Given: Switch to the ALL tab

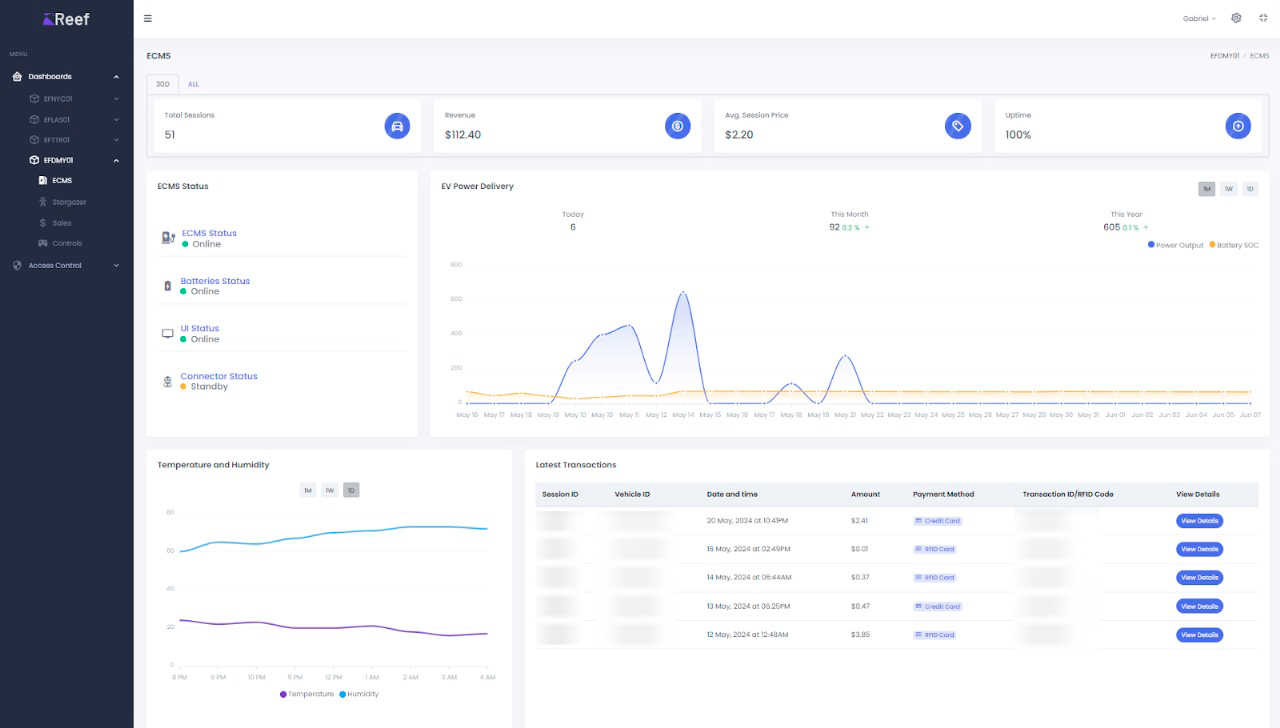Looking at the screenshot, I should click(x=193, y=84).
